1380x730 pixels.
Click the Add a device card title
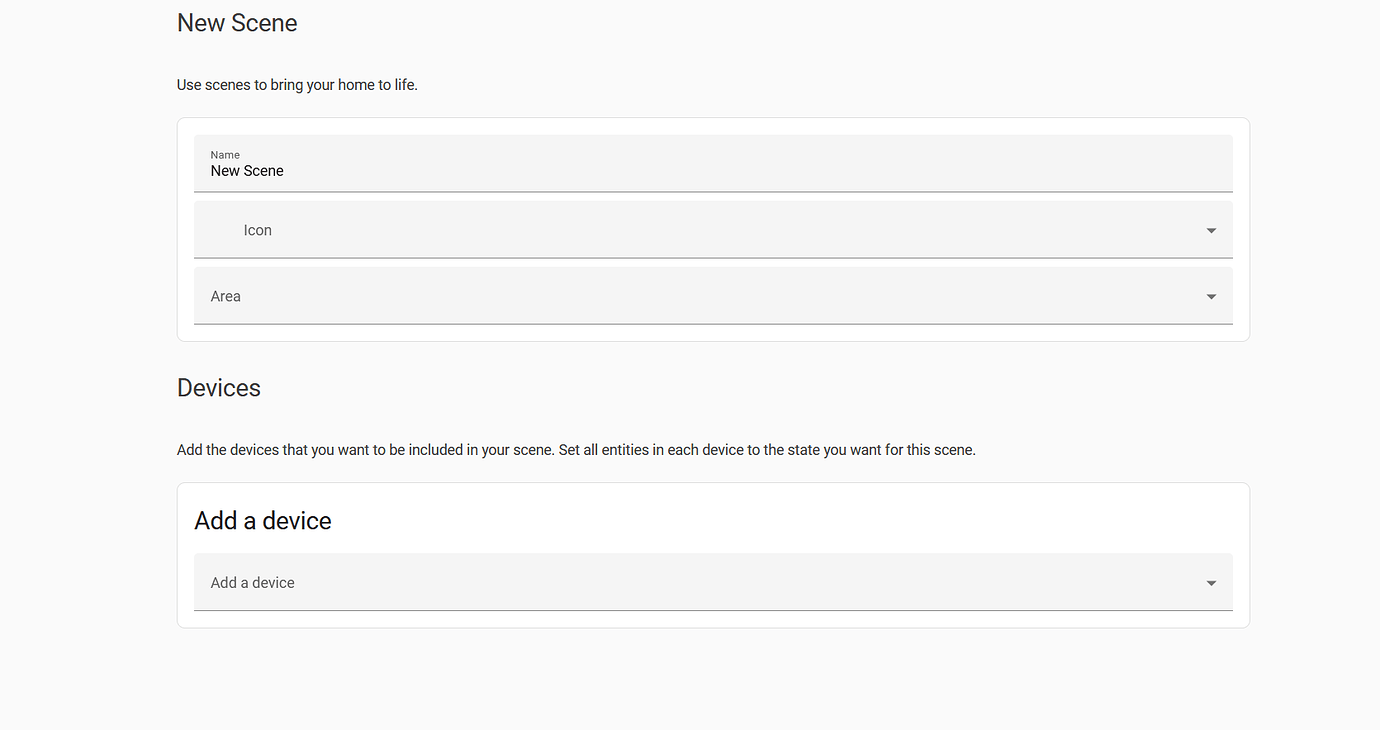(263, 521)
